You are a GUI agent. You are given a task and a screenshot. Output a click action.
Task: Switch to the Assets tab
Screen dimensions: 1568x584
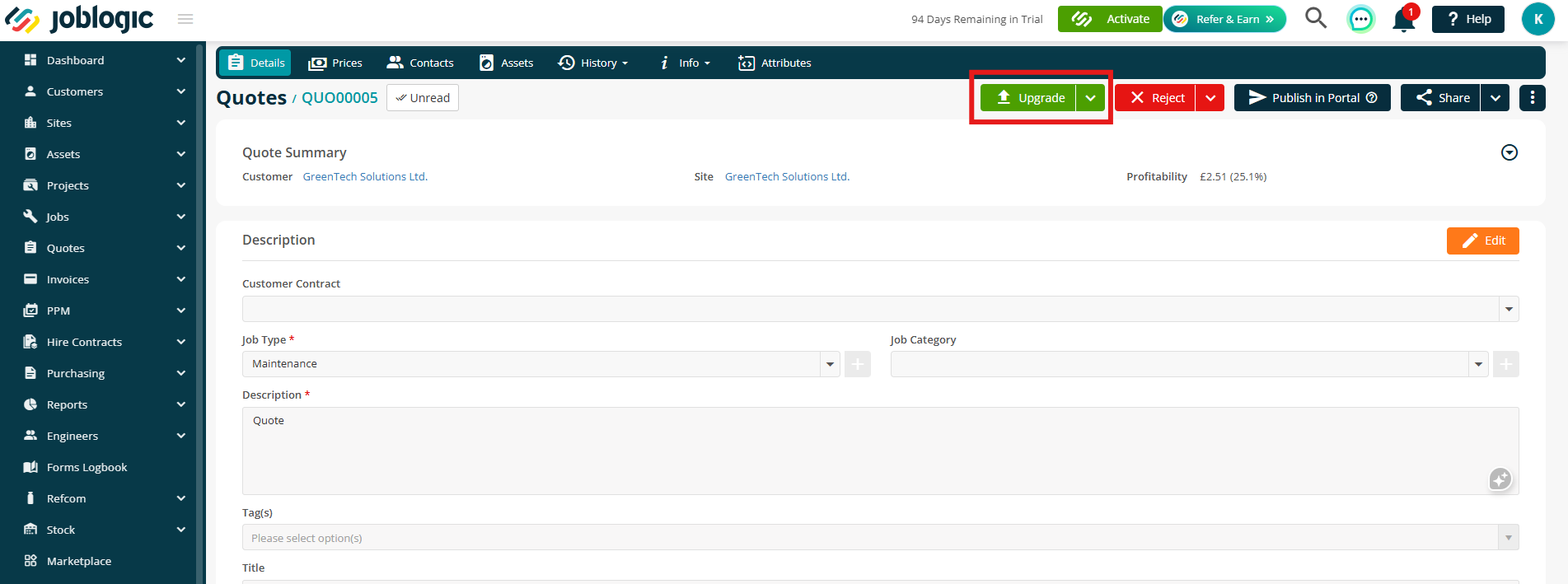507,63
